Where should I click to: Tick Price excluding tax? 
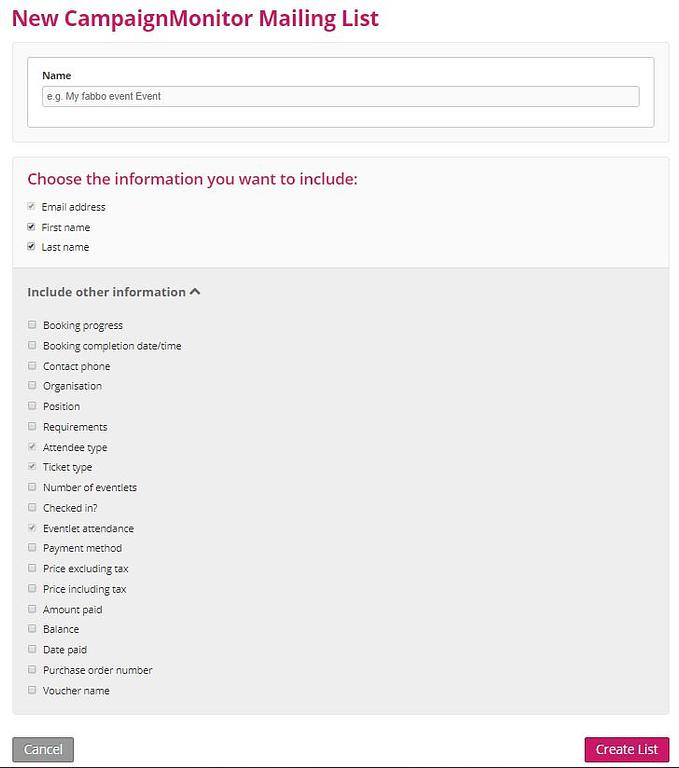32,568
